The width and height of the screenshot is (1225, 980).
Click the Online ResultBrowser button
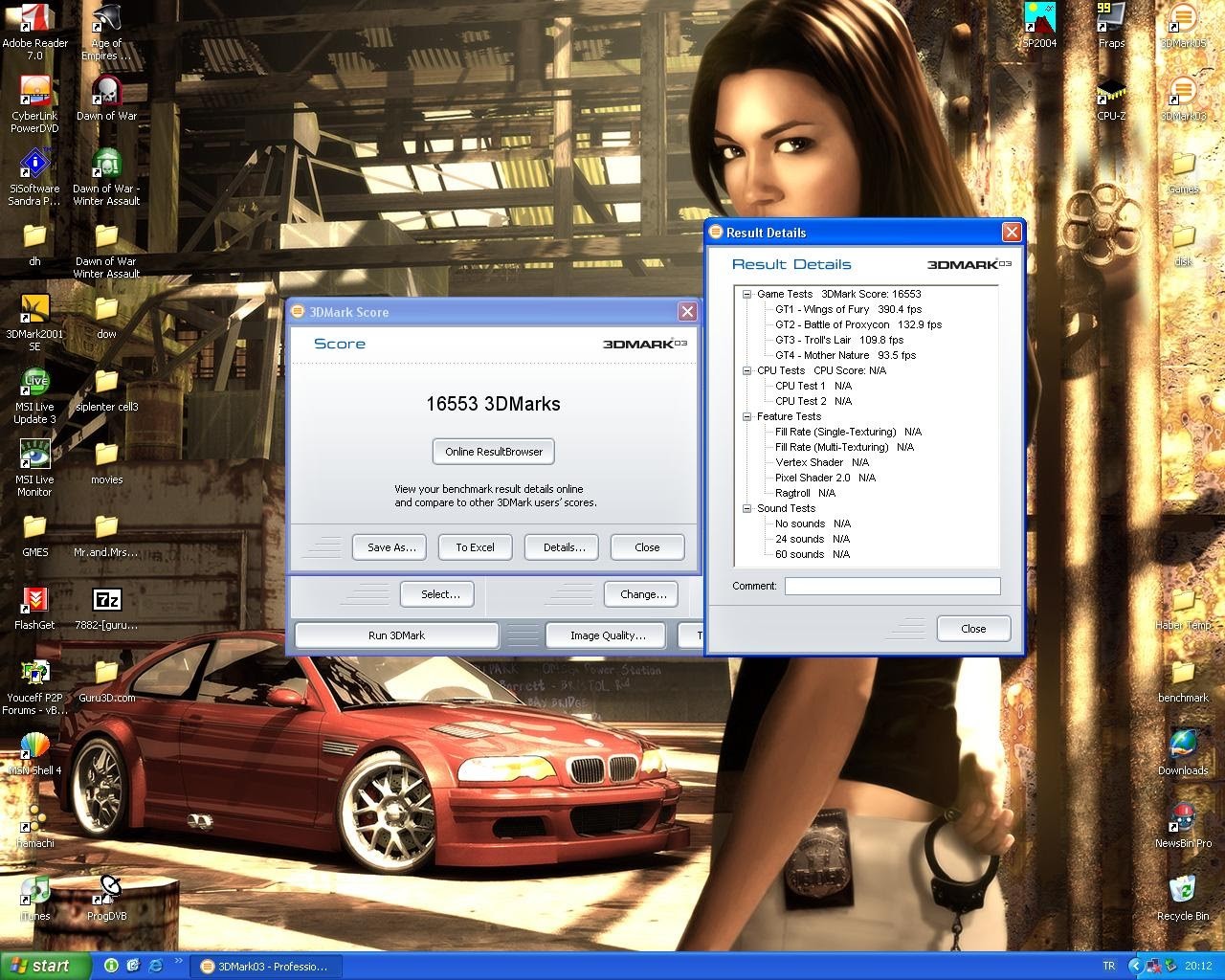click(493, 452)
